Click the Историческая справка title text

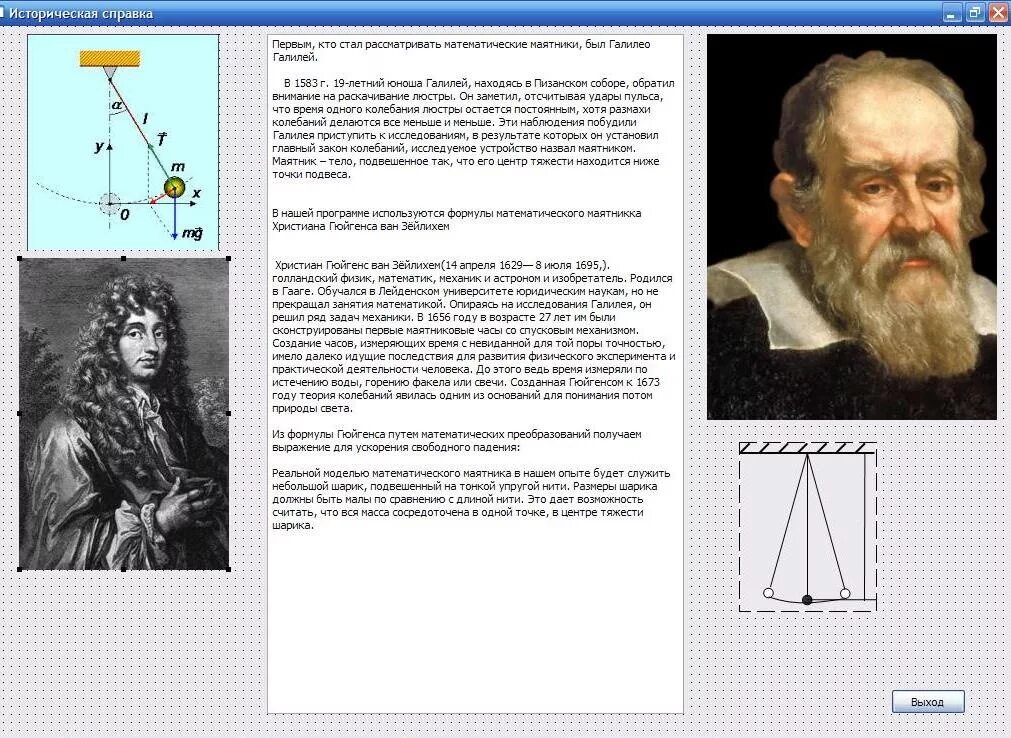(81, 14)
